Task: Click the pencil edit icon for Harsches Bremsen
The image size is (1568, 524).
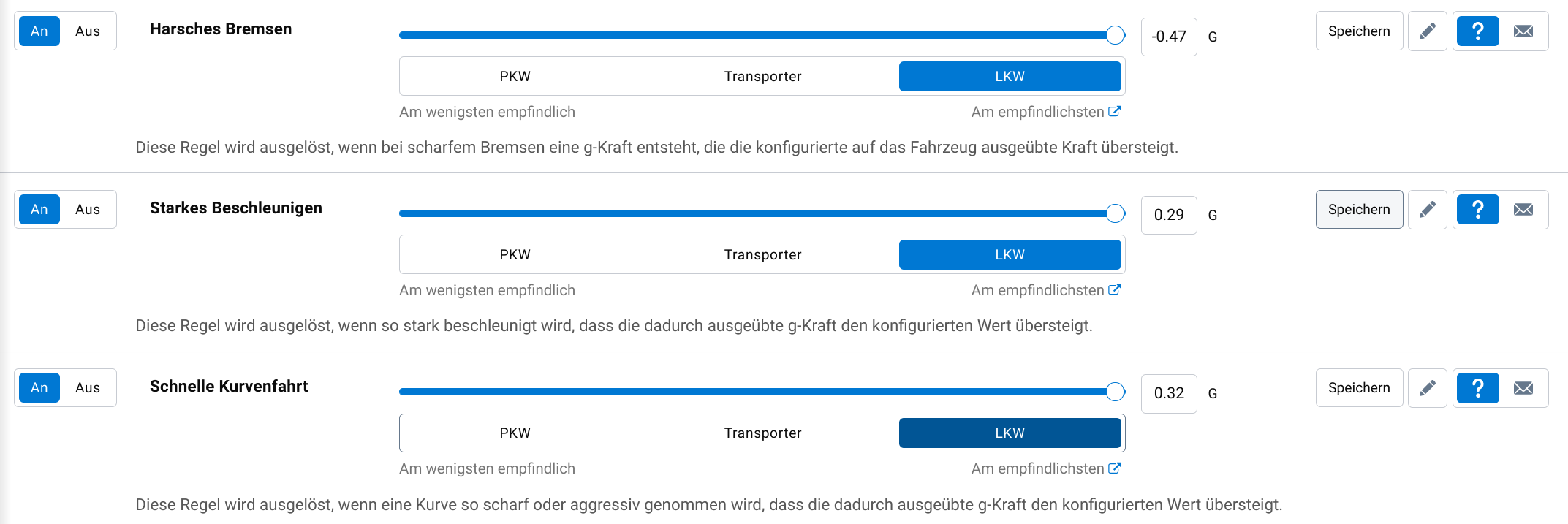Action: 1427,31
